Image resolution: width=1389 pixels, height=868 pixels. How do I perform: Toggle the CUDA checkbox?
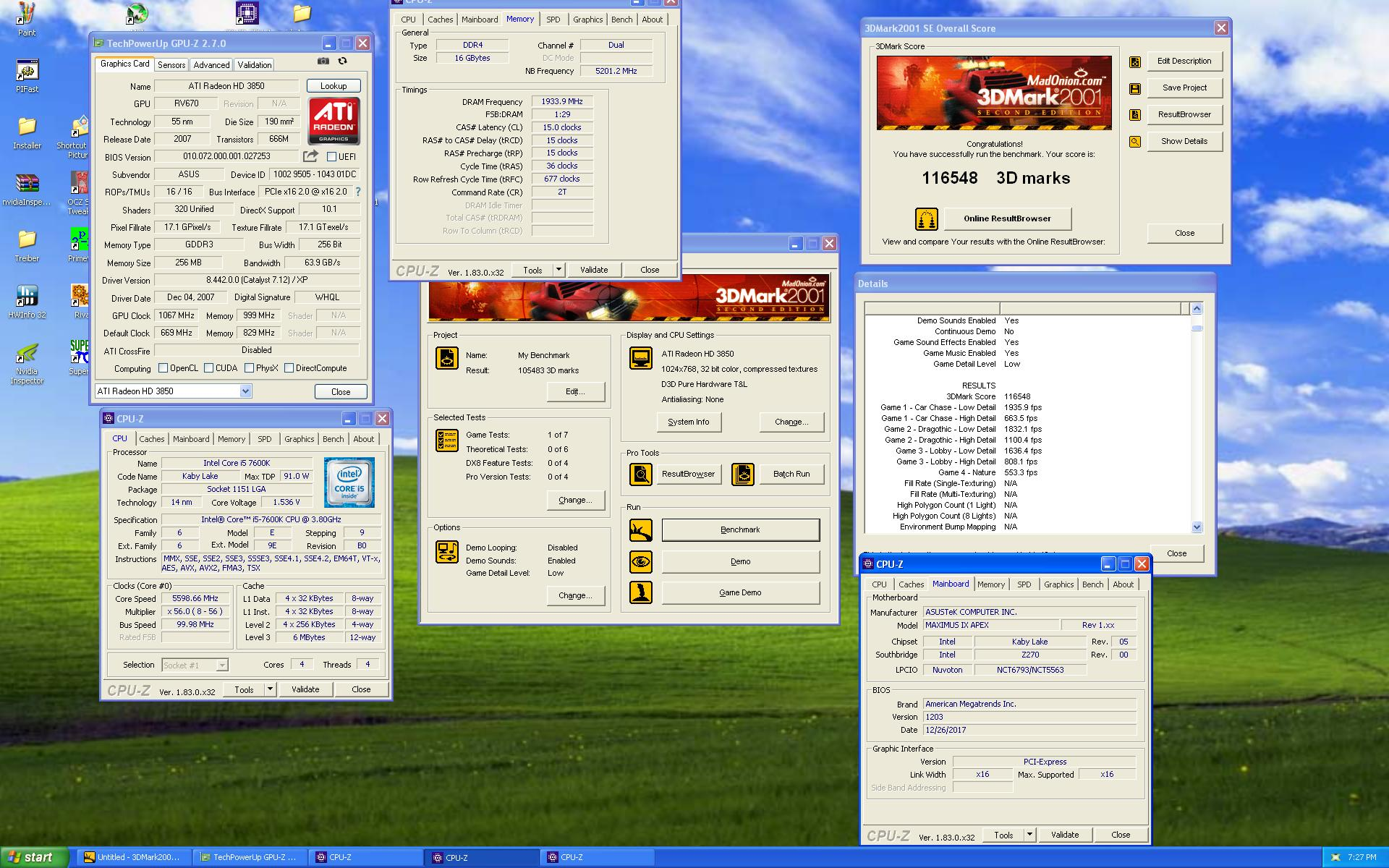[208, 368]
